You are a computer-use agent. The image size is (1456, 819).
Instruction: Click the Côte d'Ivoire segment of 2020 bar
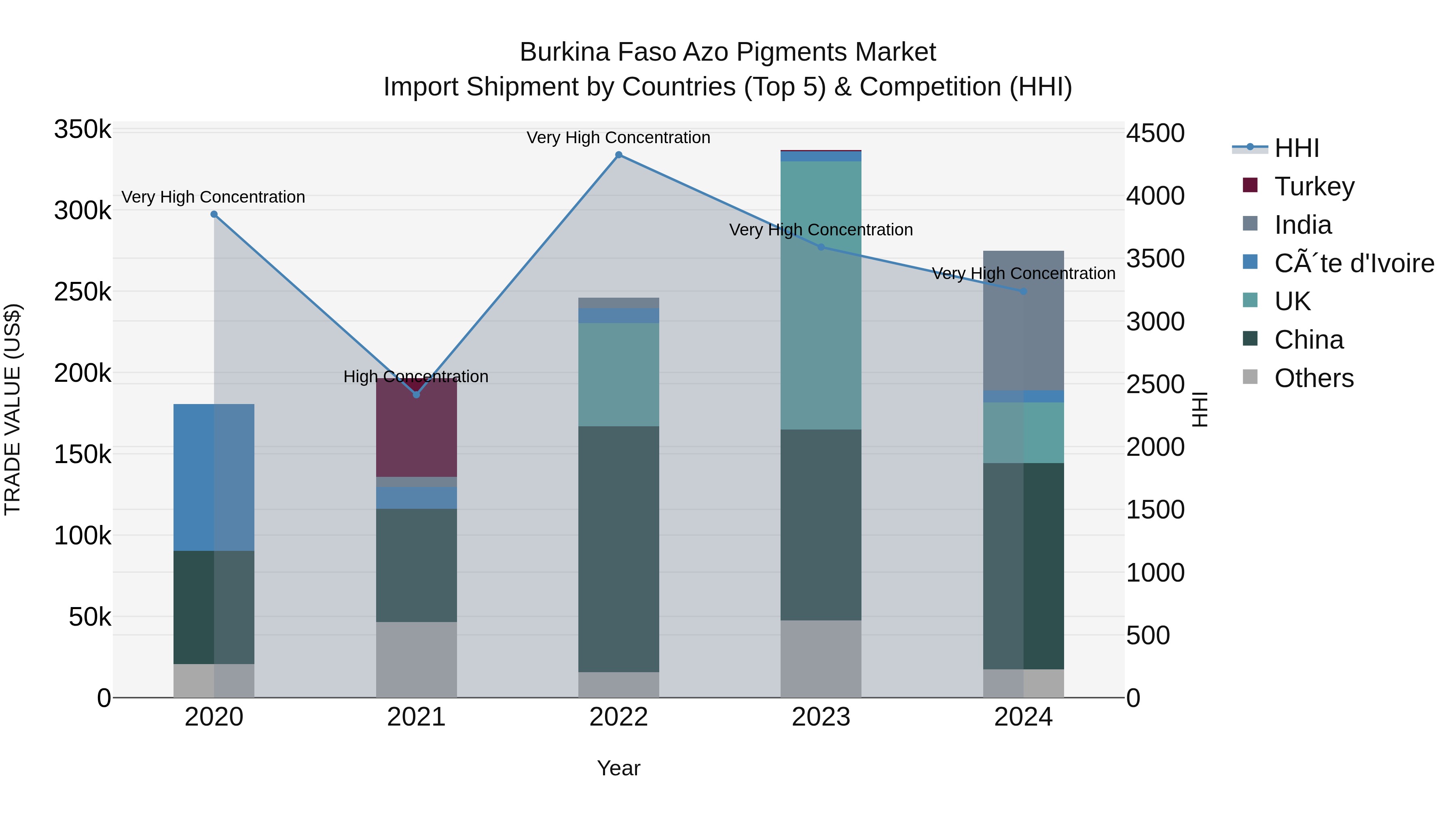[214, 478]
